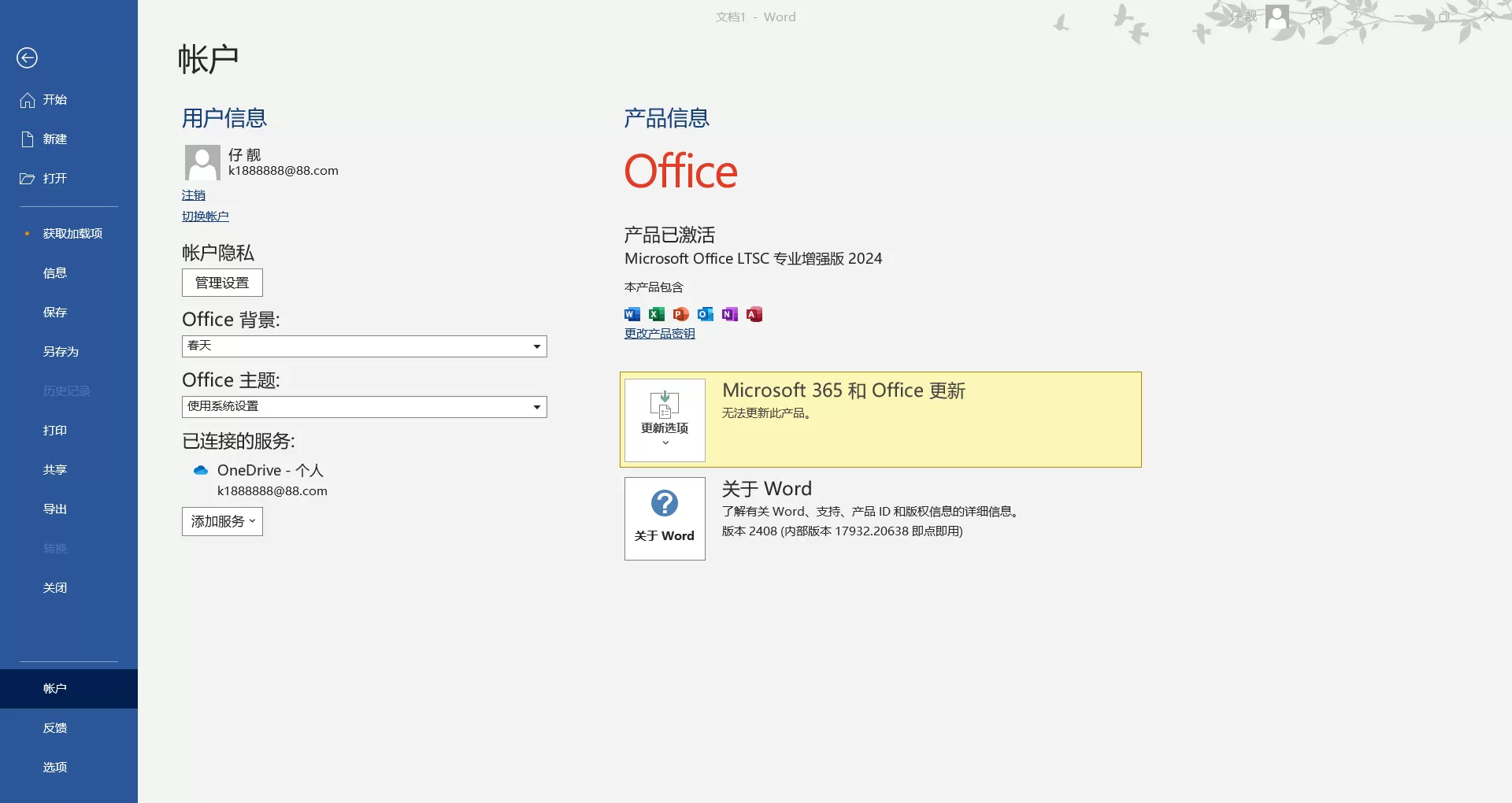
Task: Click the 注销 link
Action: (194, 194)
